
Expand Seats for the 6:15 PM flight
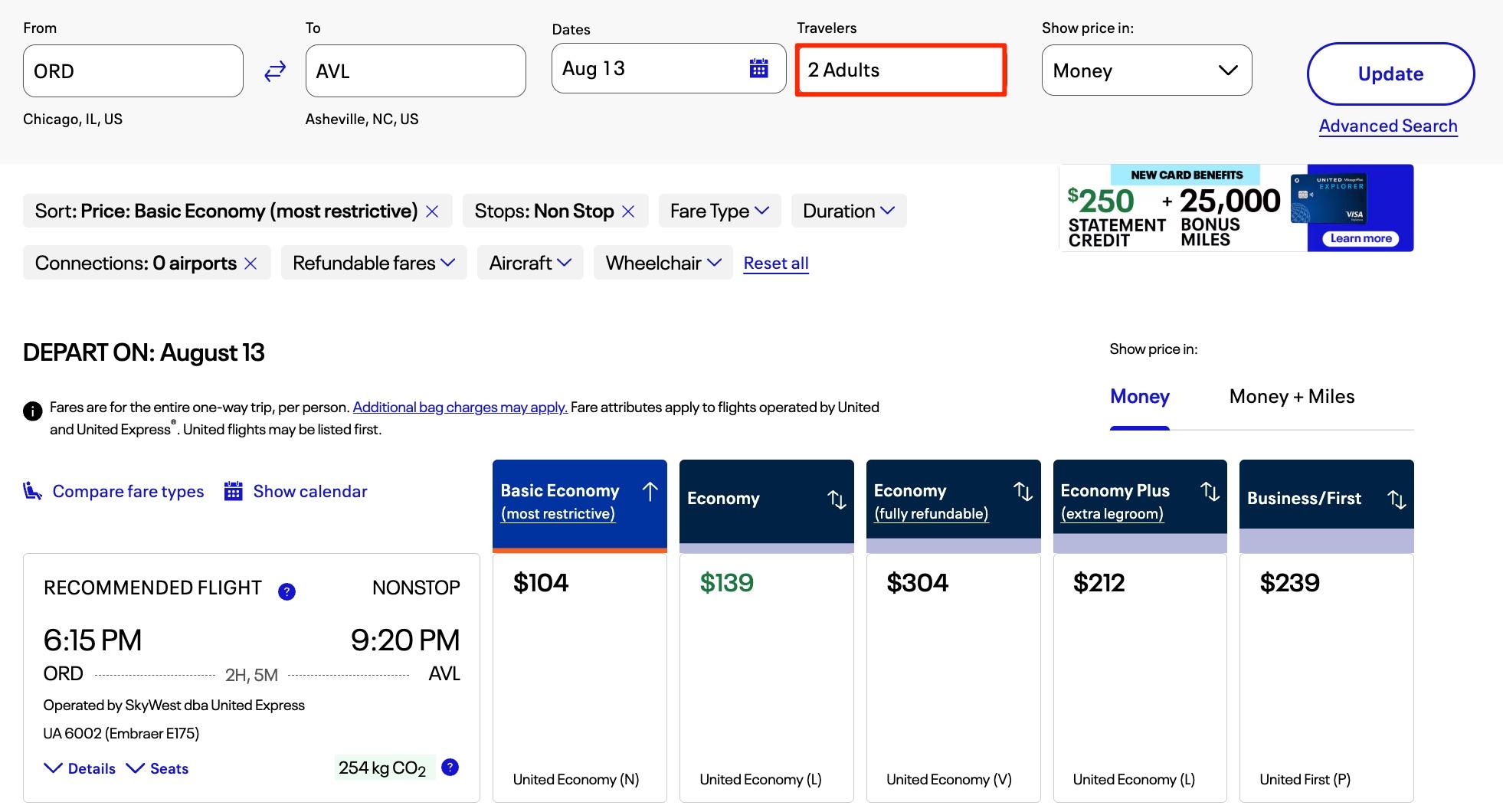[x=157, y=768]
